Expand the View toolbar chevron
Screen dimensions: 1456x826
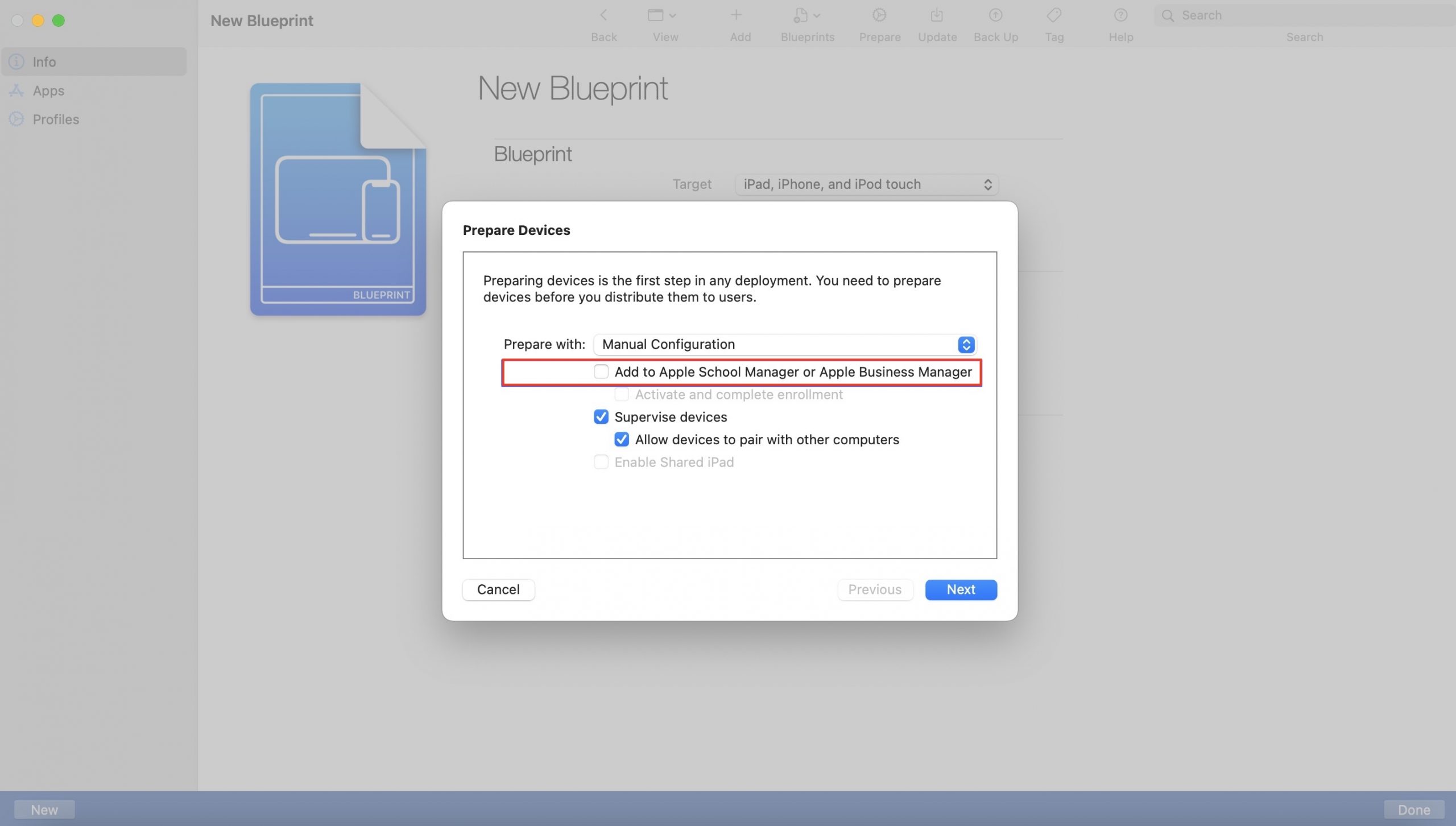click(x=672, y=15)
